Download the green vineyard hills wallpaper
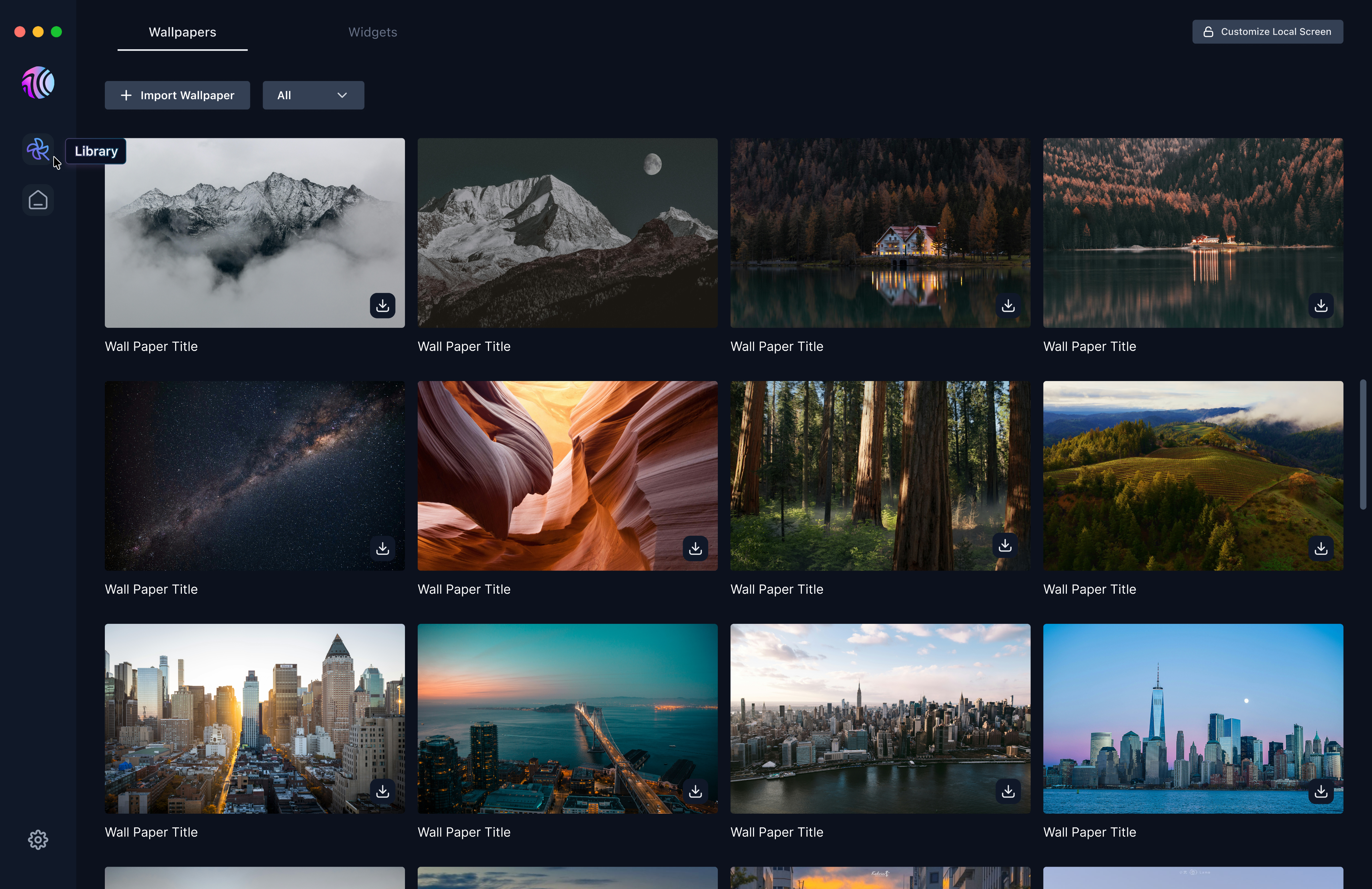Viewport: 1372px width, 889px height. [1321, 548]
